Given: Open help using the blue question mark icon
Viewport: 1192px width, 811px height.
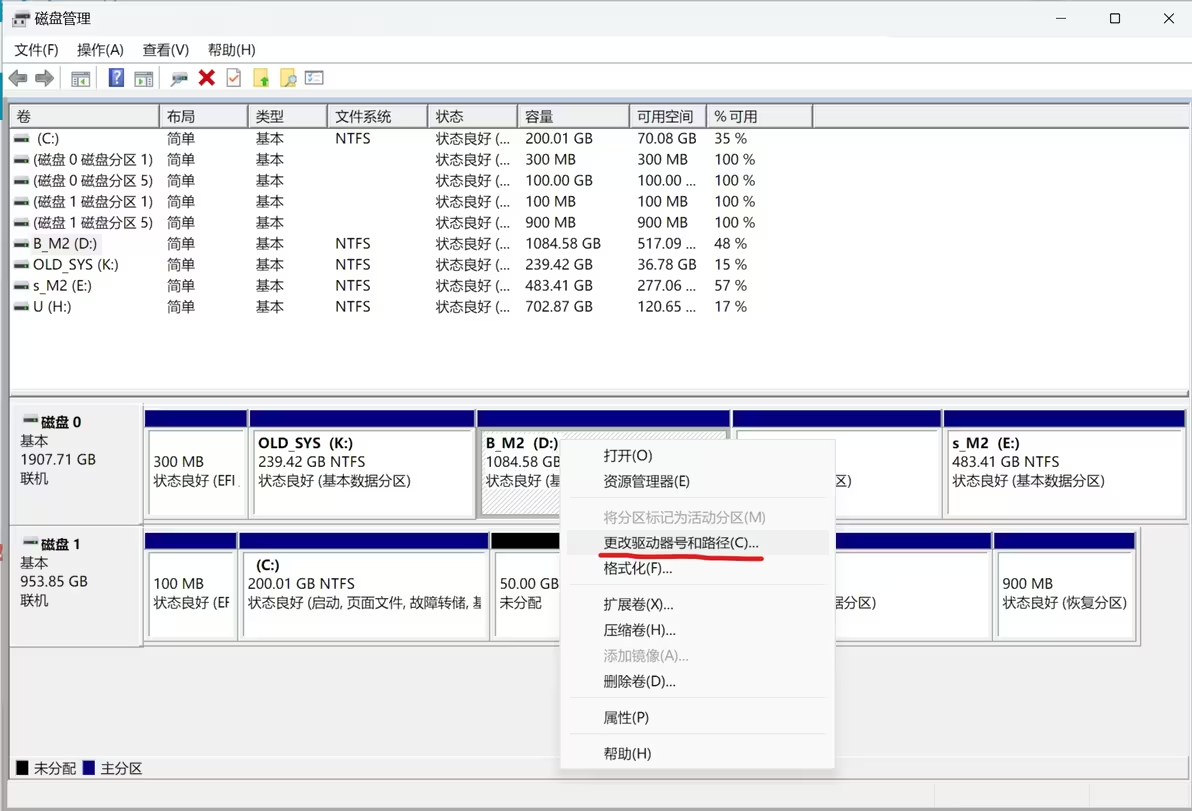Looking at the screenshot, I should coord(117,78).
